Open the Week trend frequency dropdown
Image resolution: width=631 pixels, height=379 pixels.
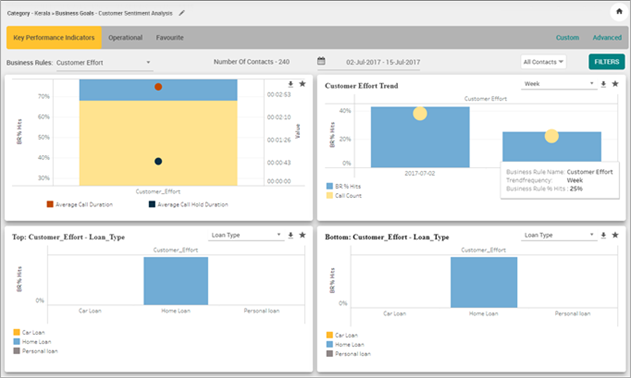559,84
